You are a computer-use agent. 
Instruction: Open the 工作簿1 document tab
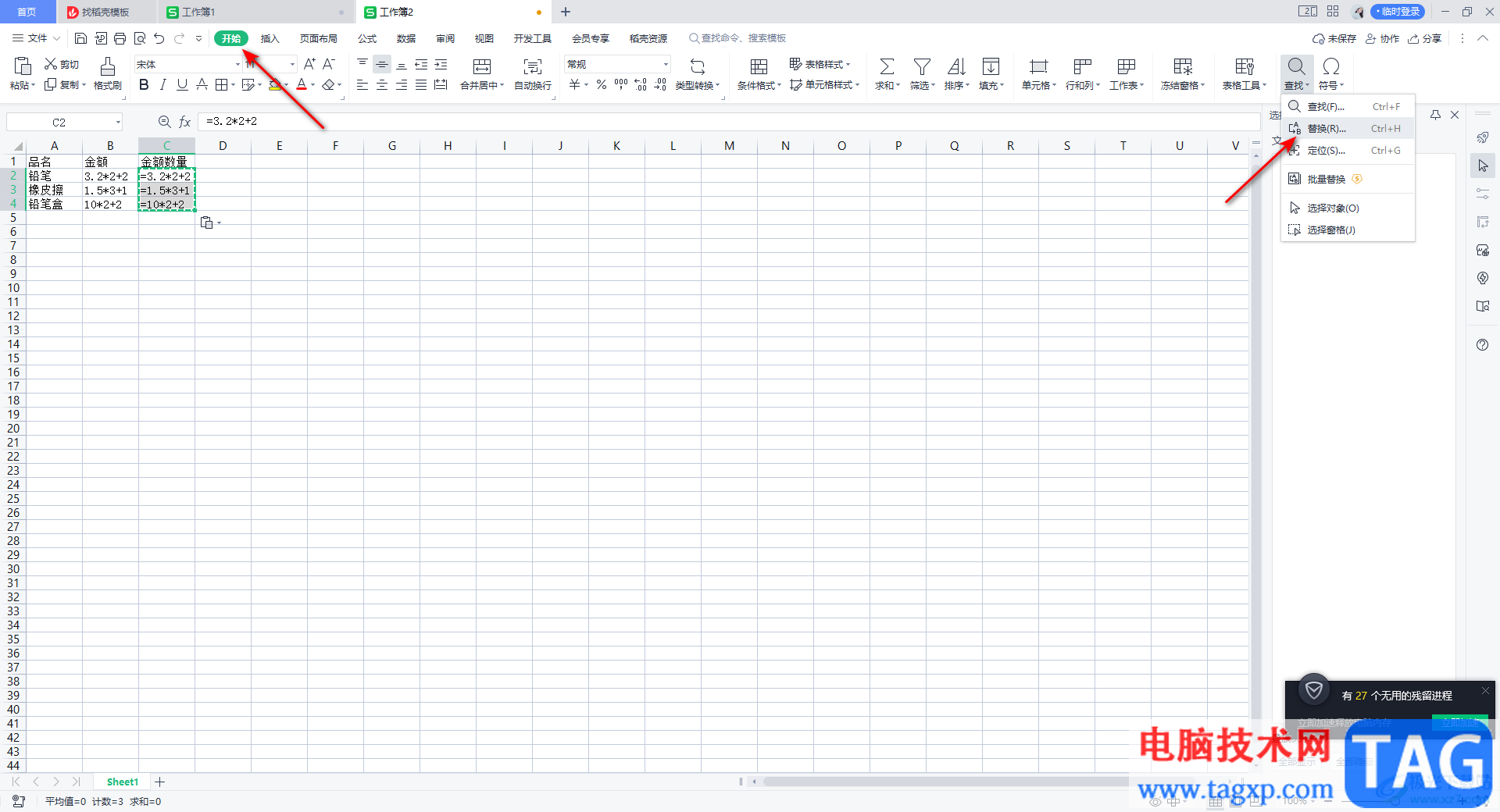click(255, 12)
